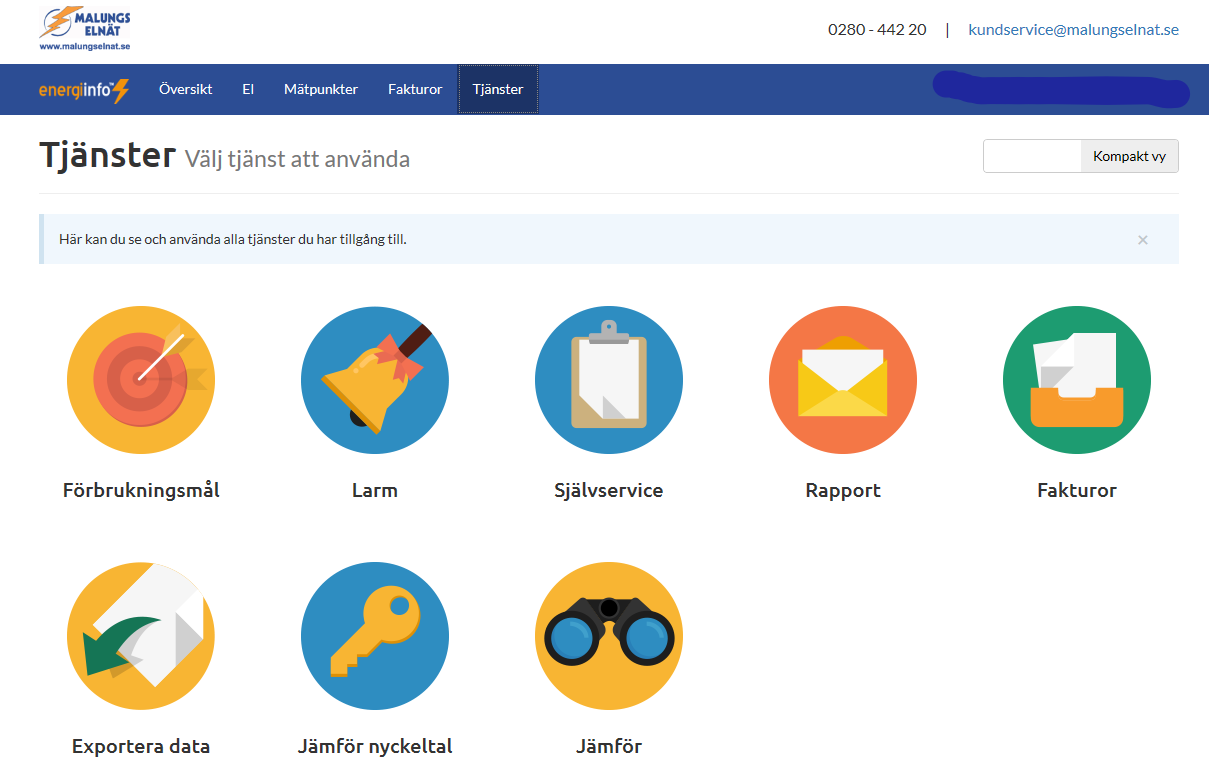
Task: Select the Jämför nyckeltal key icon
Action: [x=375, y=636]
